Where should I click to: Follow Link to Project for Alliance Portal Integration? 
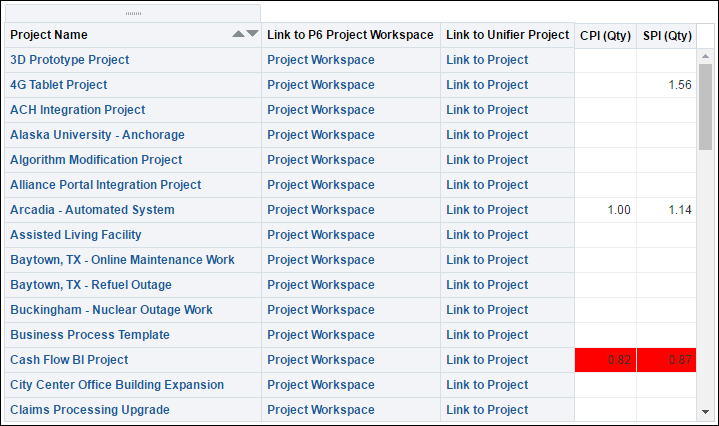coord(487,185)
